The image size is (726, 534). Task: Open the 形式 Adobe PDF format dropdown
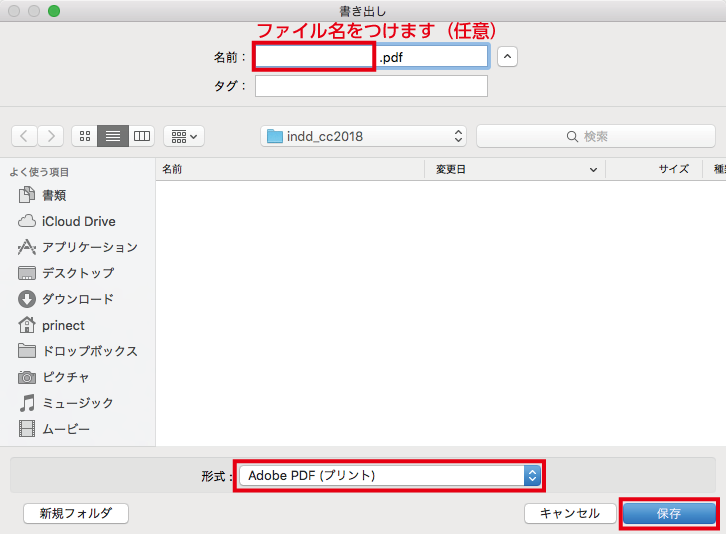click(x=390, y=476)
